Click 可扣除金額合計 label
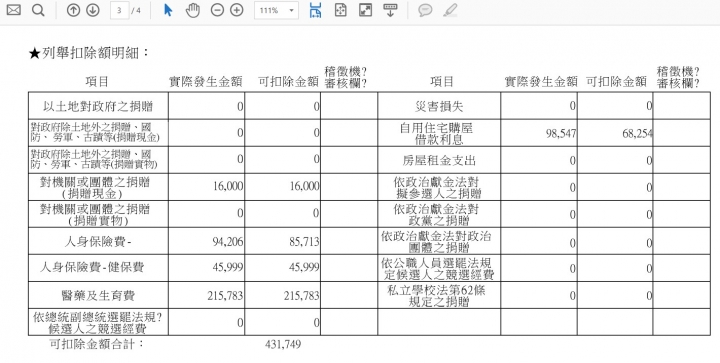The height and width of the screenshot is (363, 720). tap(96, 344)
